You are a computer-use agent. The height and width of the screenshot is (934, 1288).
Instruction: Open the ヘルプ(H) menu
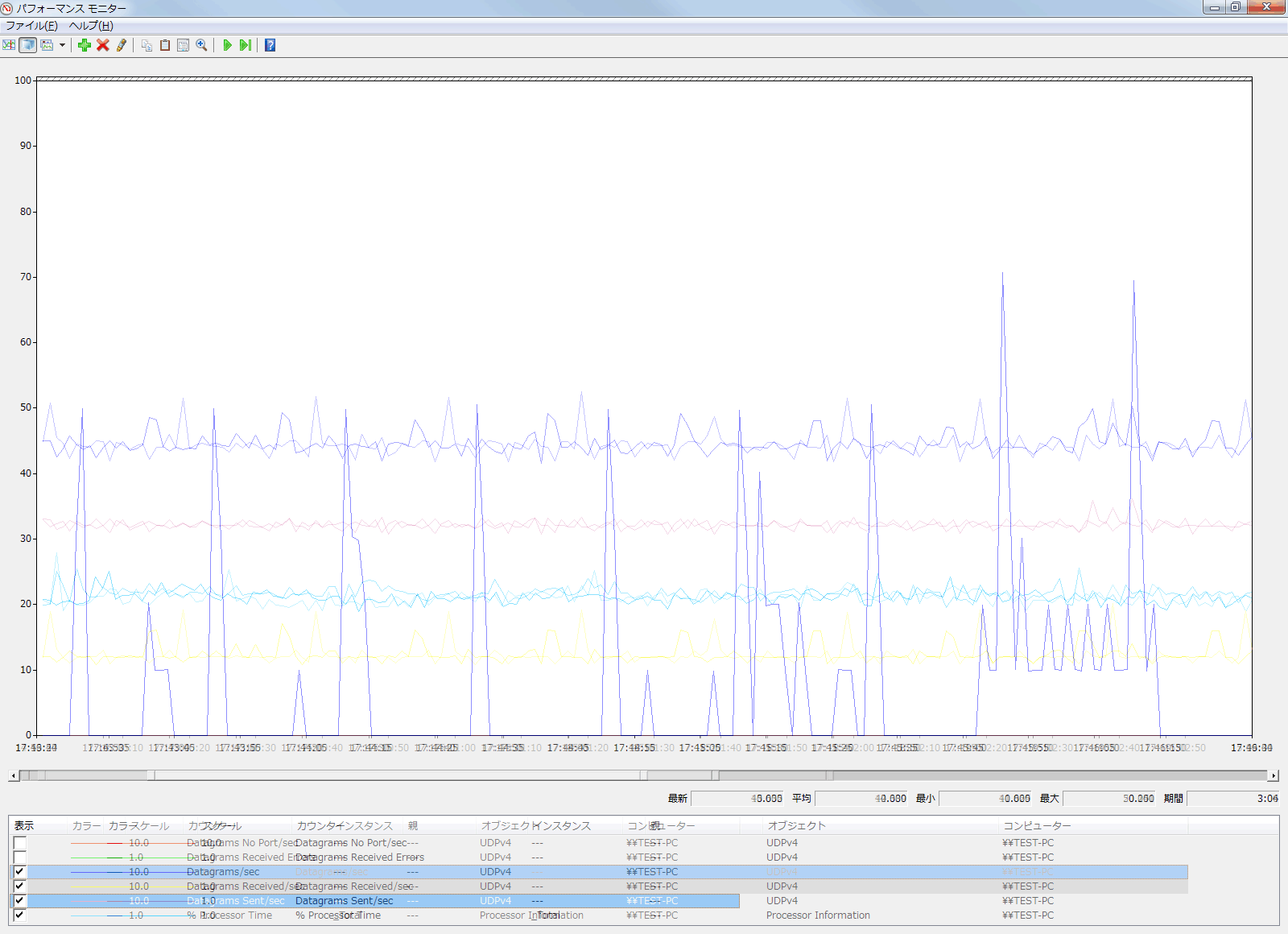pos(91,26)
